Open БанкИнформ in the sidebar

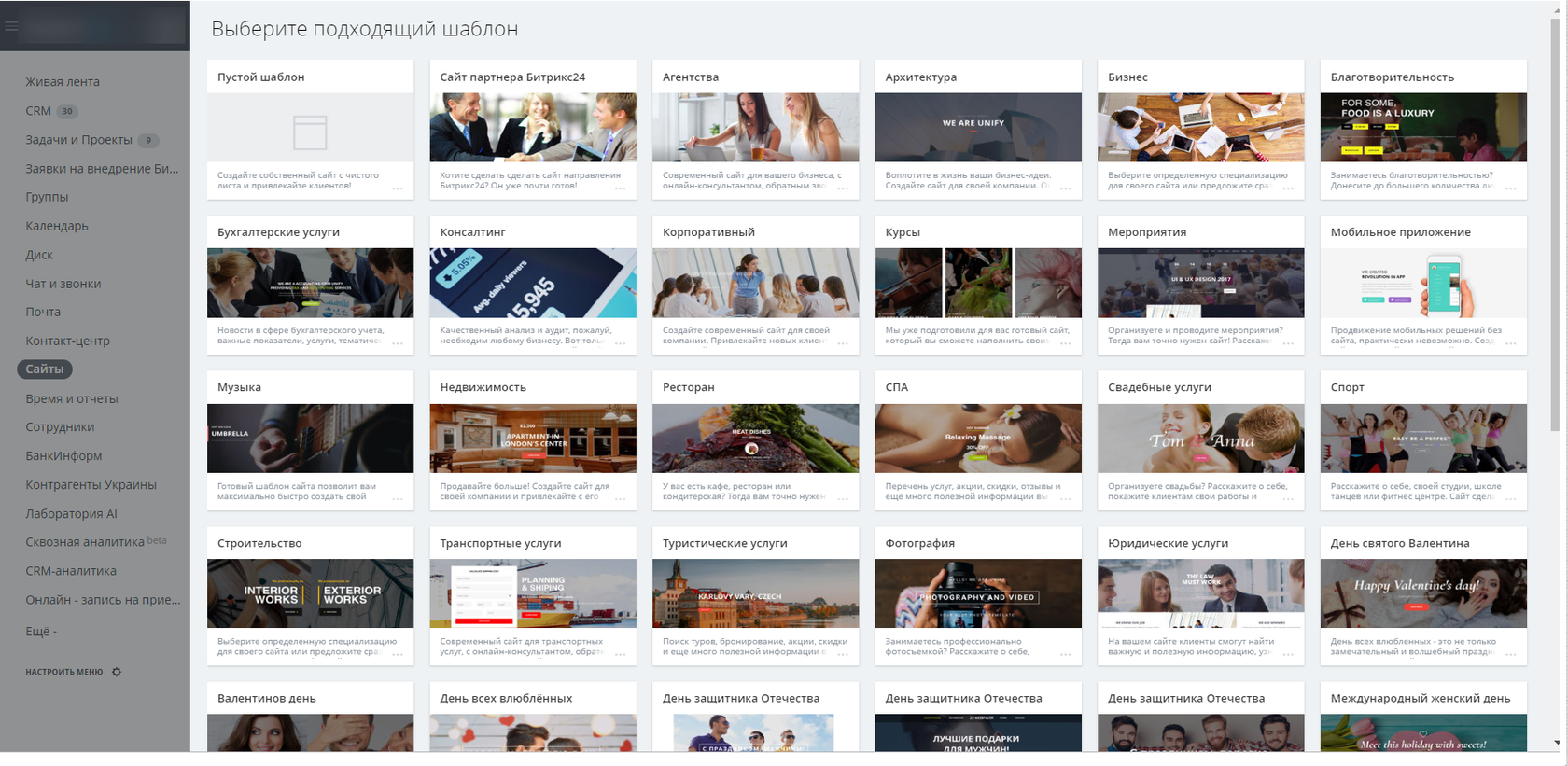[63, 455]
